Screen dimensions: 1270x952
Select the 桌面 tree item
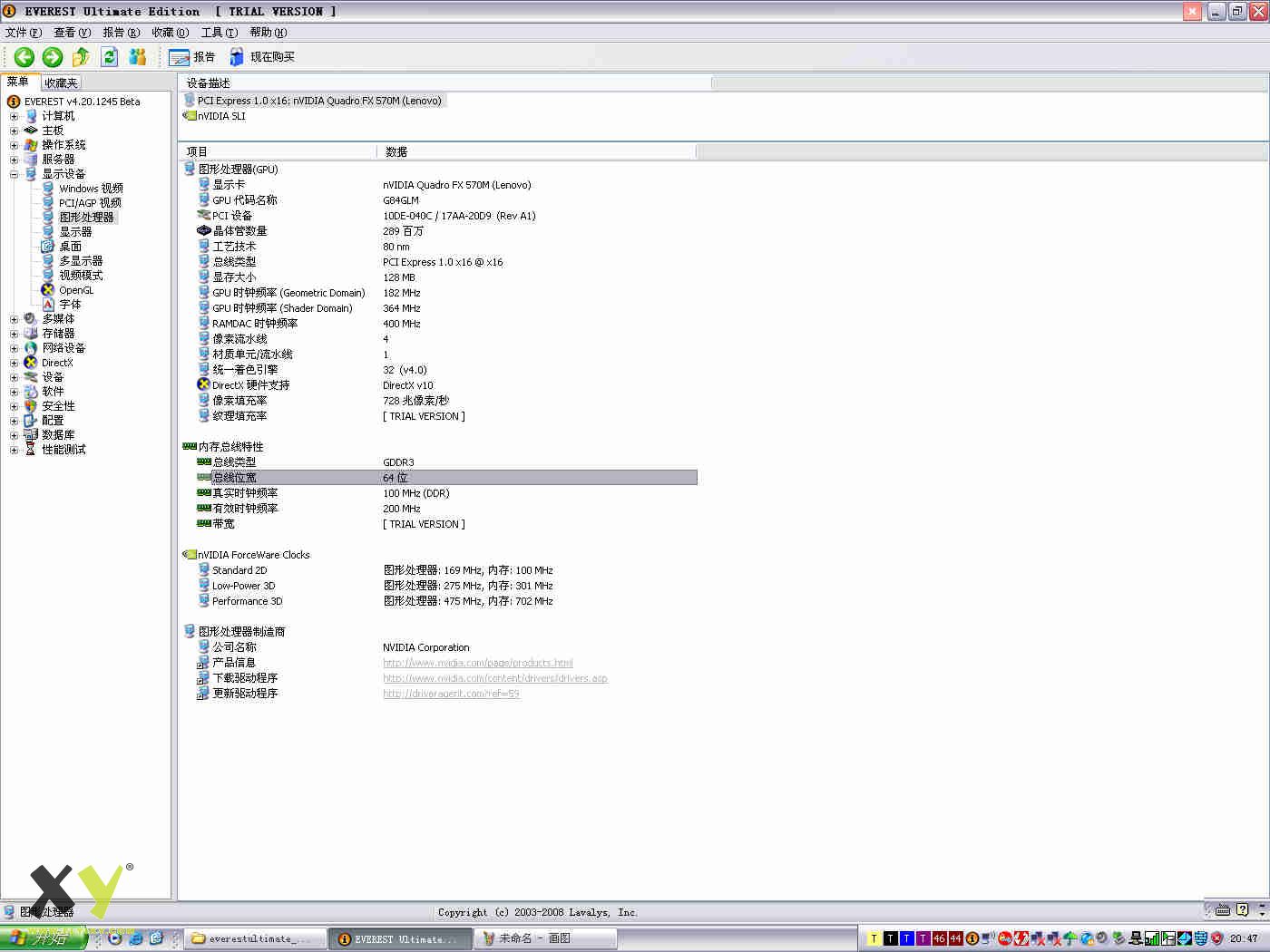click(x=71, y=247)
